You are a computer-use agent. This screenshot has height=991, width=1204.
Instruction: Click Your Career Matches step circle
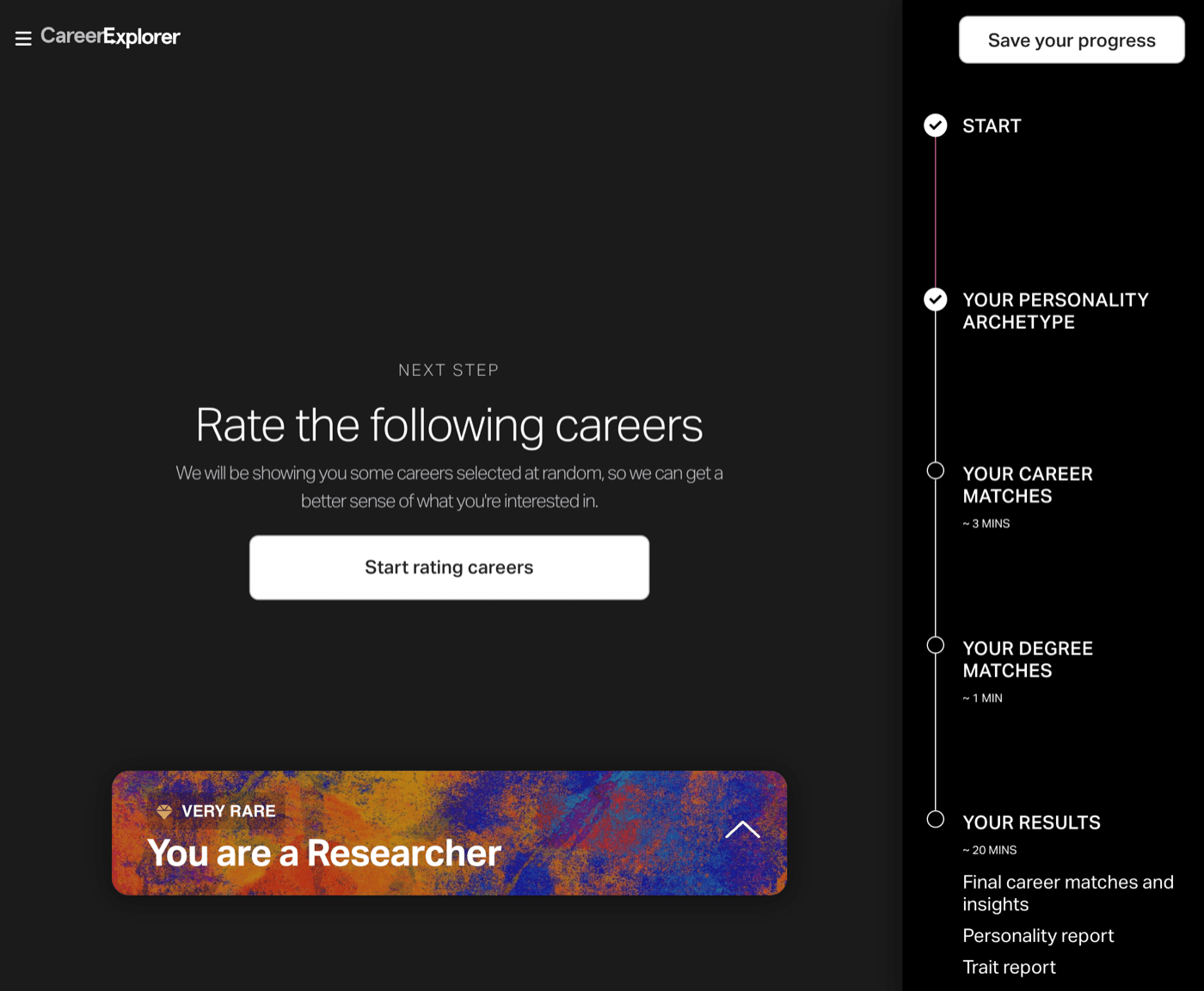(936, 471)
